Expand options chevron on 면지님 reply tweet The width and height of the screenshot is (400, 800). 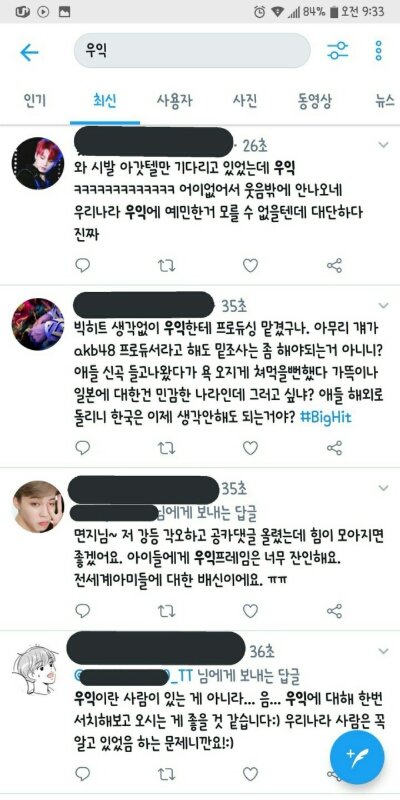(383, 488)
